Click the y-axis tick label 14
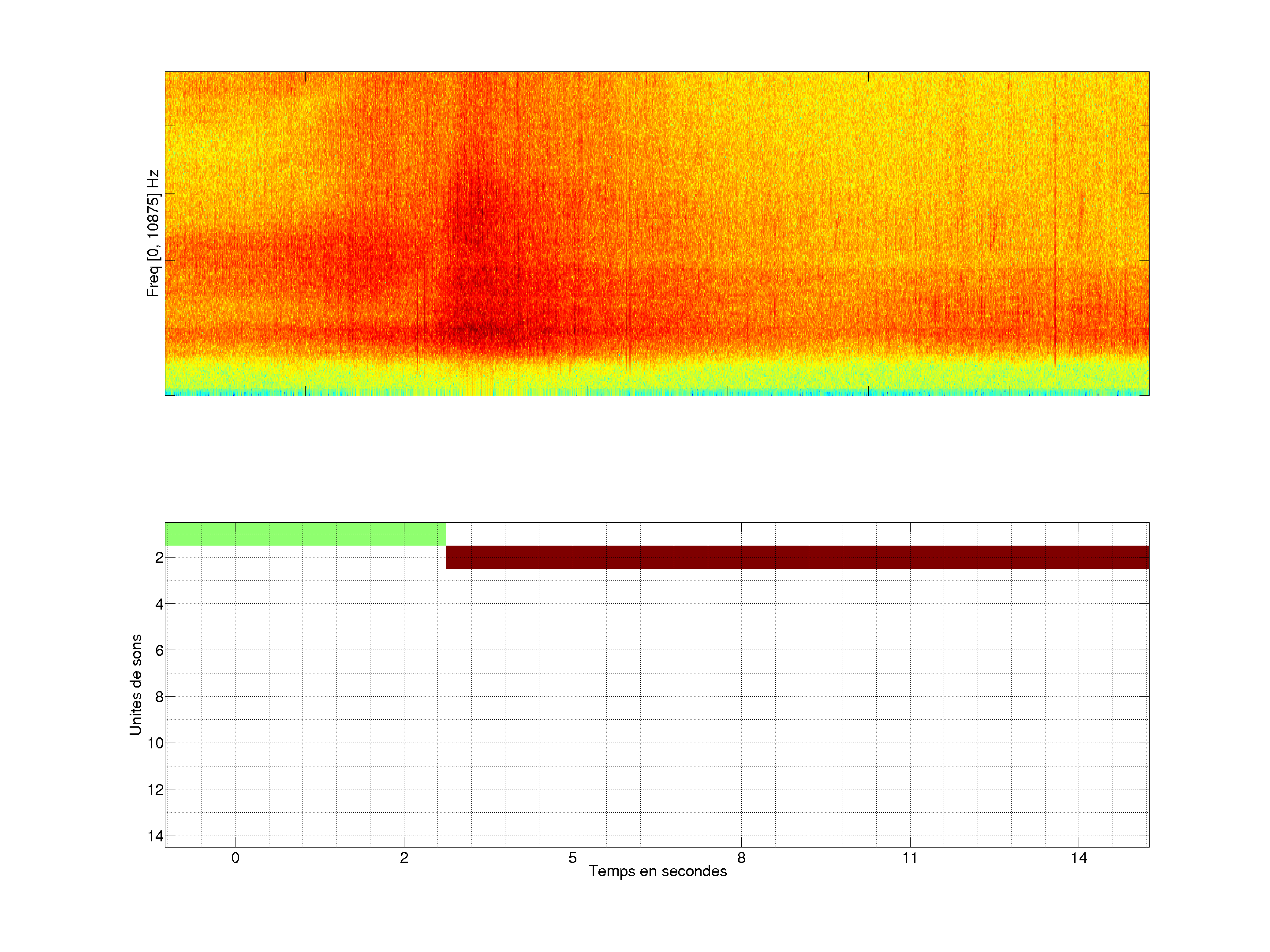The image size is (1270, 952). (156, 836)
